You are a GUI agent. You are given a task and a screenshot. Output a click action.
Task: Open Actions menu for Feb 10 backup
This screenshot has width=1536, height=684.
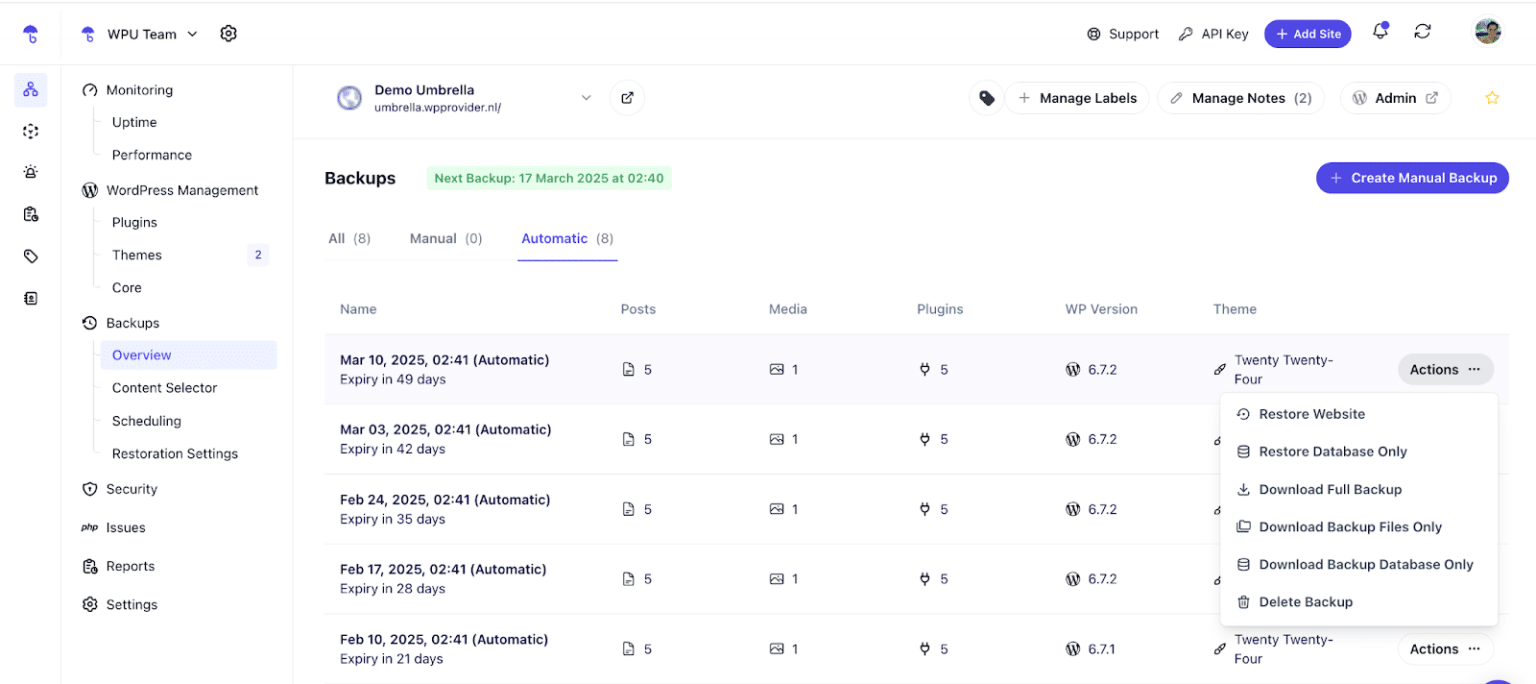click(x=1445, y=649)
